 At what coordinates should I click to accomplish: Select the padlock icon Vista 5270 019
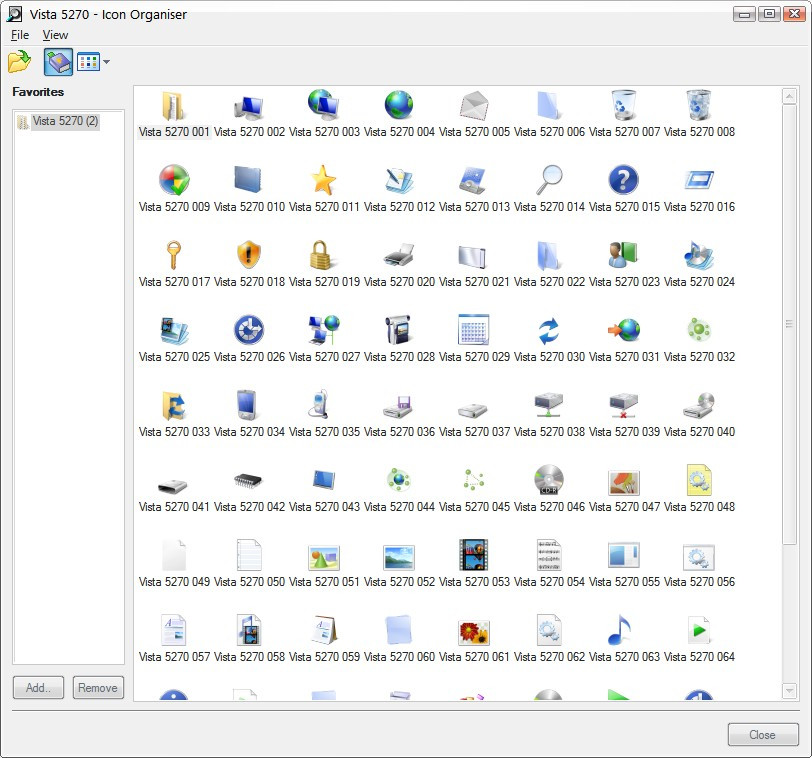tap(321, 255)
